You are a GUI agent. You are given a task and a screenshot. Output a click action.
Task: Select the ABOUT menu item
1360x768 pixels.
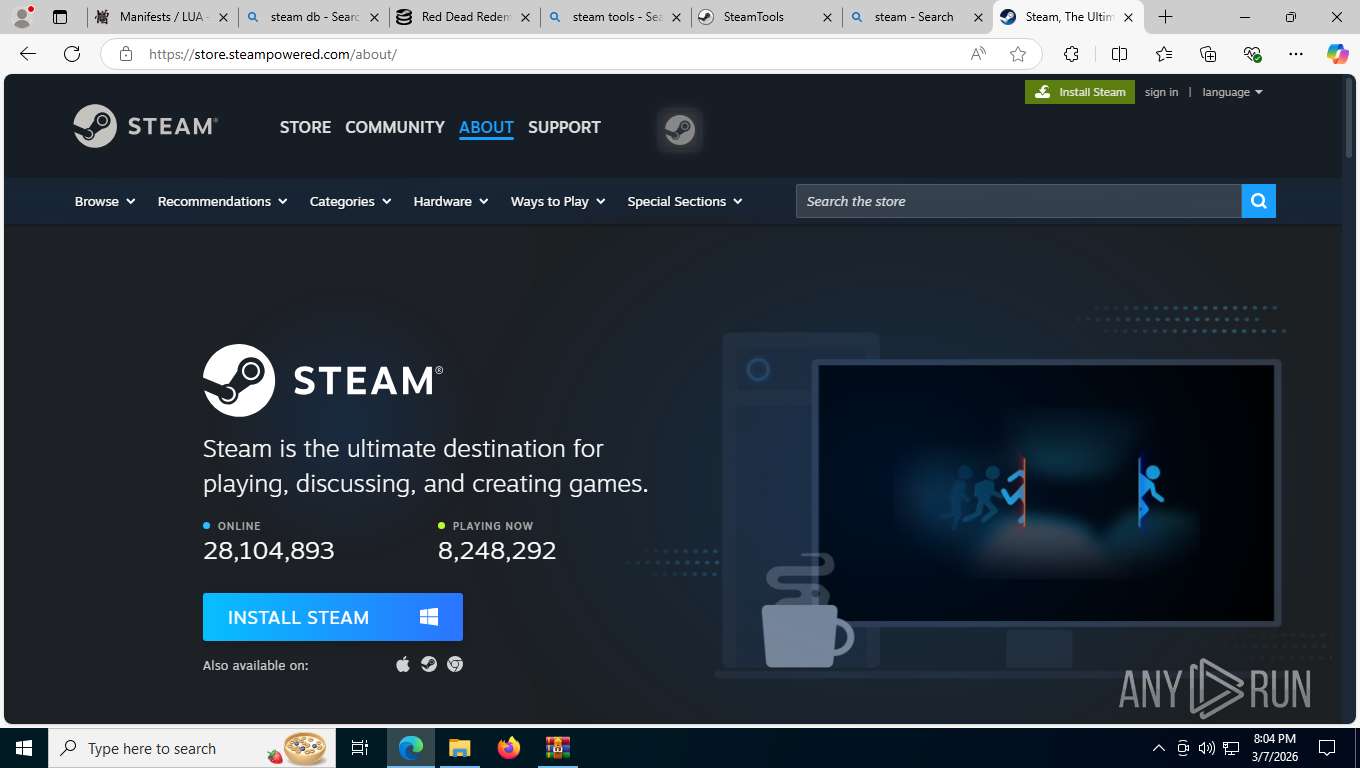[486, 127]
